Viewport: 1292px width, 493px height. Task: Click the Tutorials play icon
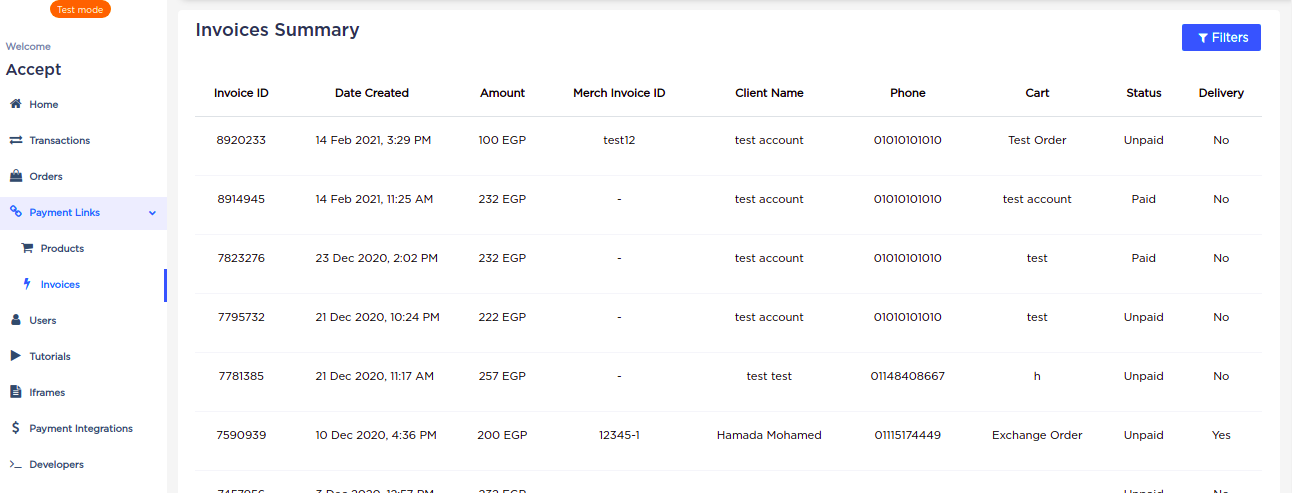pyautogui.click(x=15, y=356)
